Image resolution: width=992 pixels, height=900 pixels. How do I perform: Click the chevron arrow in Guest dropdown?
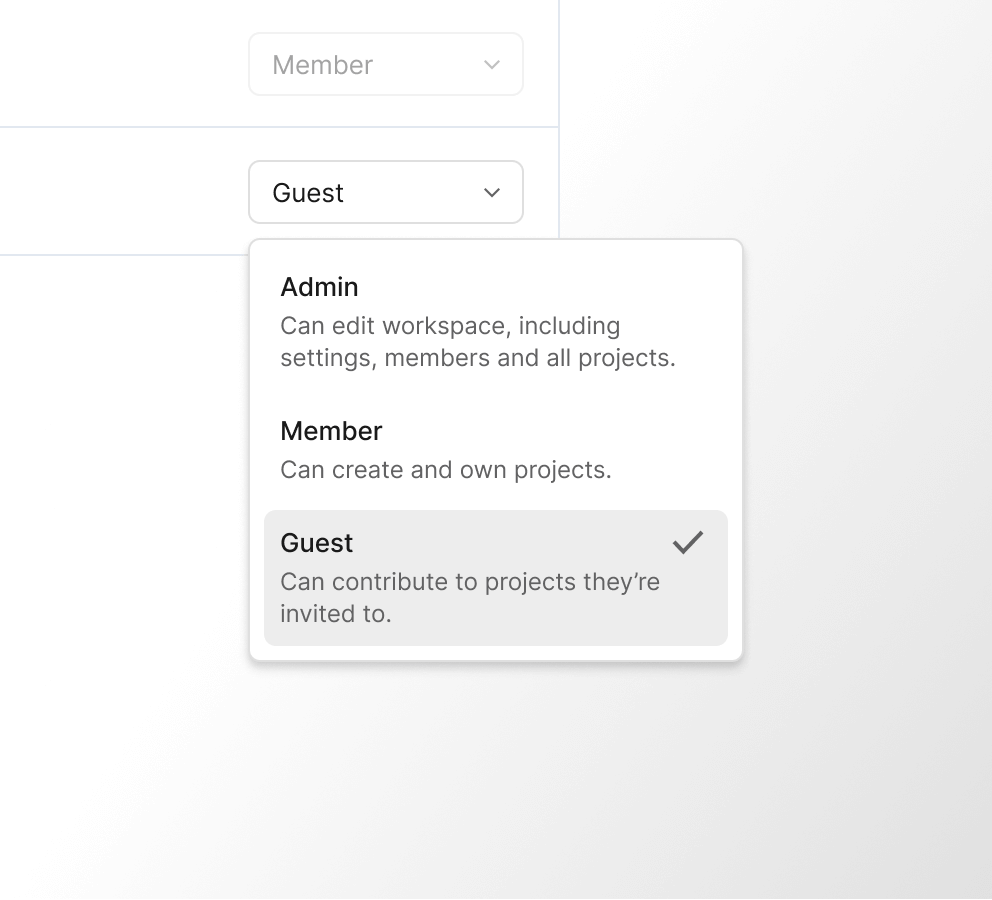point(491,192)
